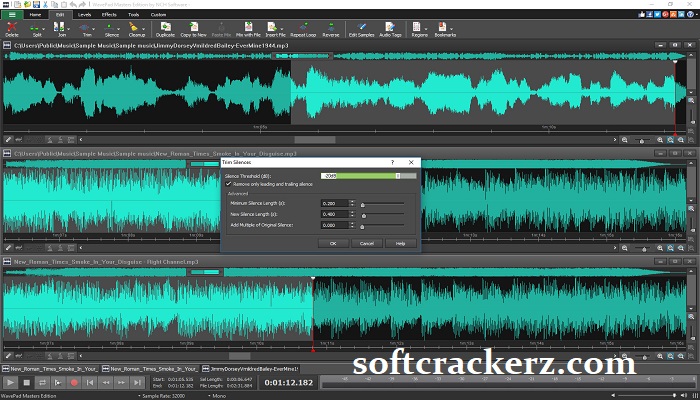Click the Rewind button

pyautogui.click(x=106, y=383)
